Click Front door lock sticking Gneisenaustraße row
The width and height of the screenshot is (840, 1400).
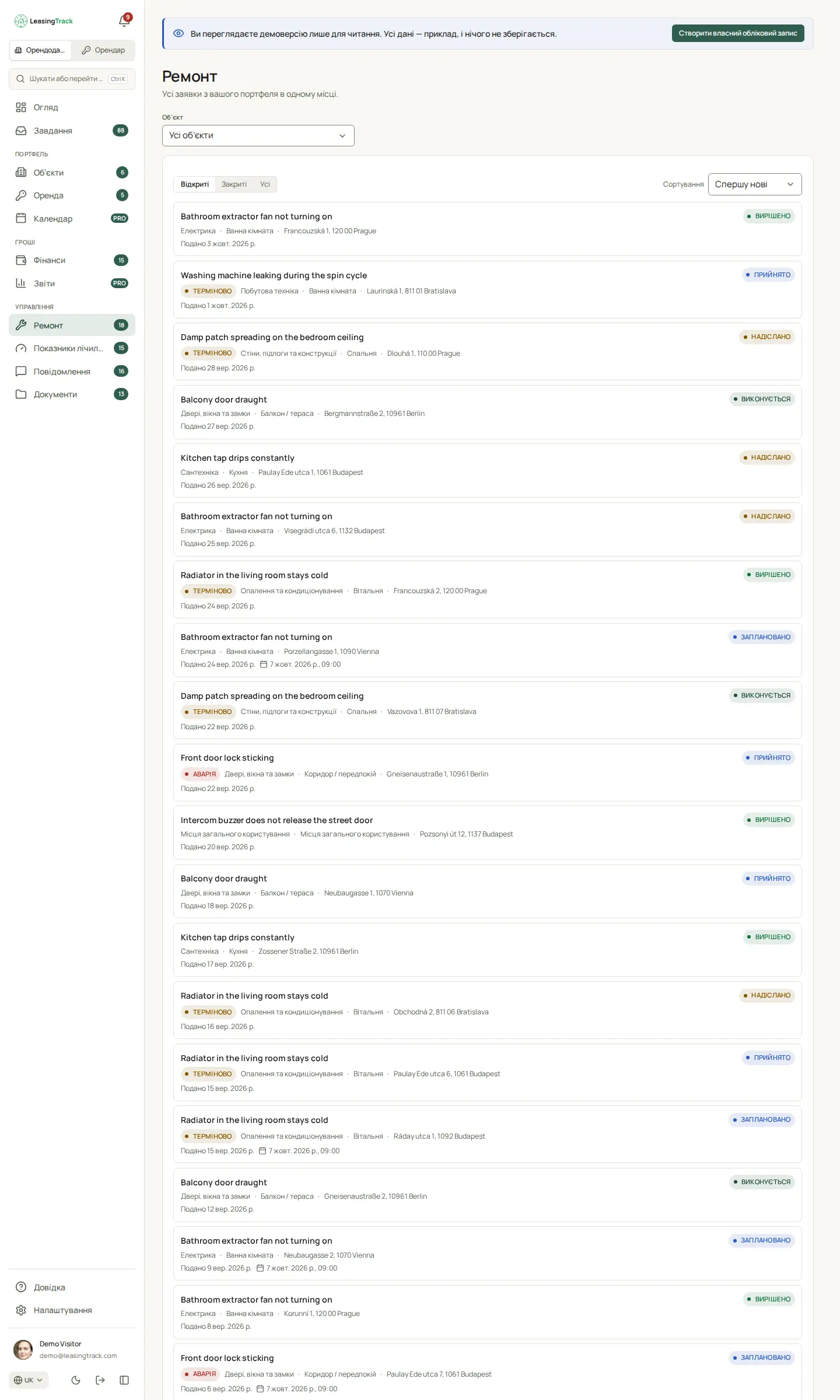pyautogui.click(x=487, y=773)
